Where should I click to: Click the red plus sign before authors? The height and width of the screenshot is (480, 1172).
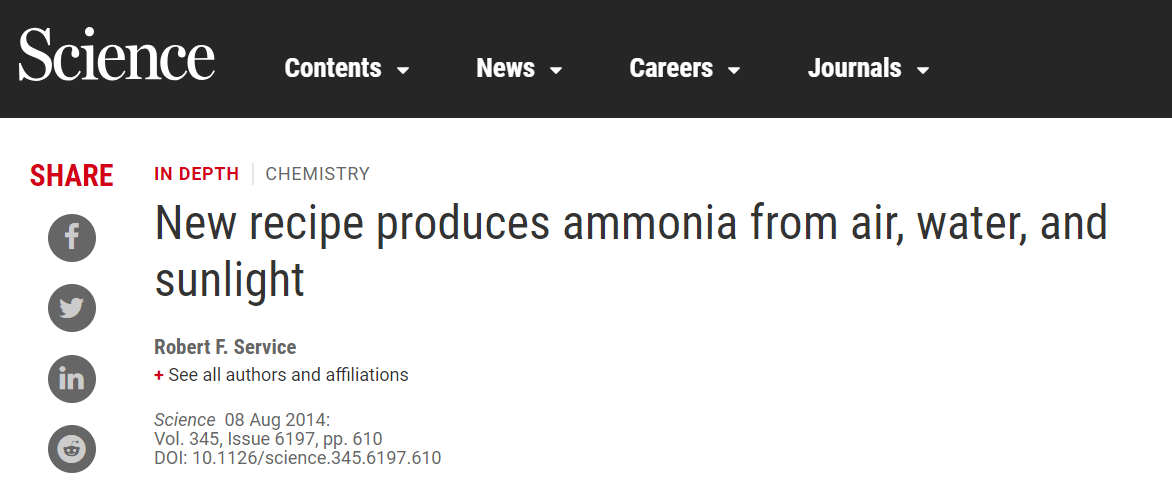click(158, 375)
